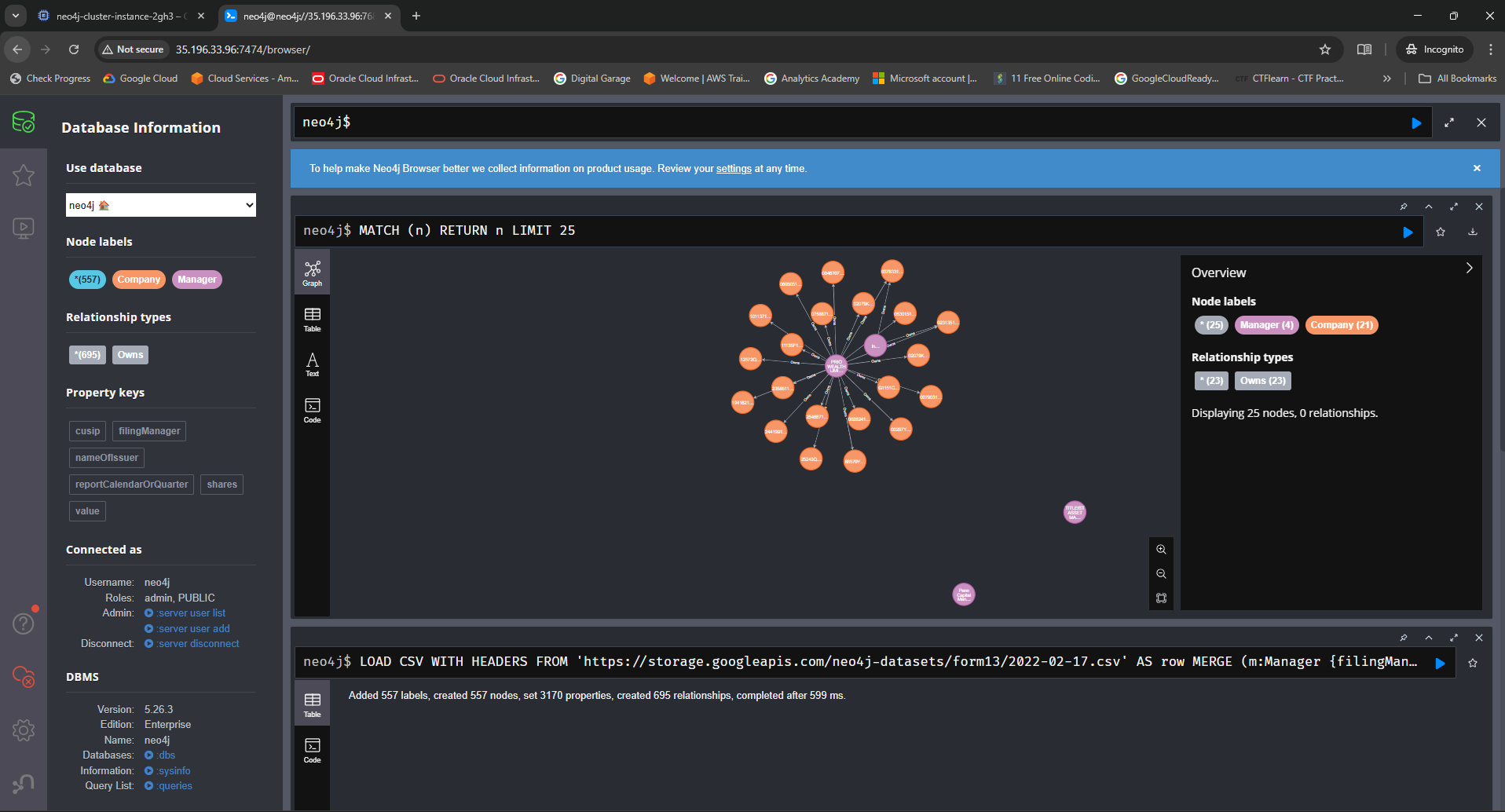The width and height of the screenshot is (1505, 812).
Task: Rerun the LOAD CSV query
Action: (x=1440, y=663)
